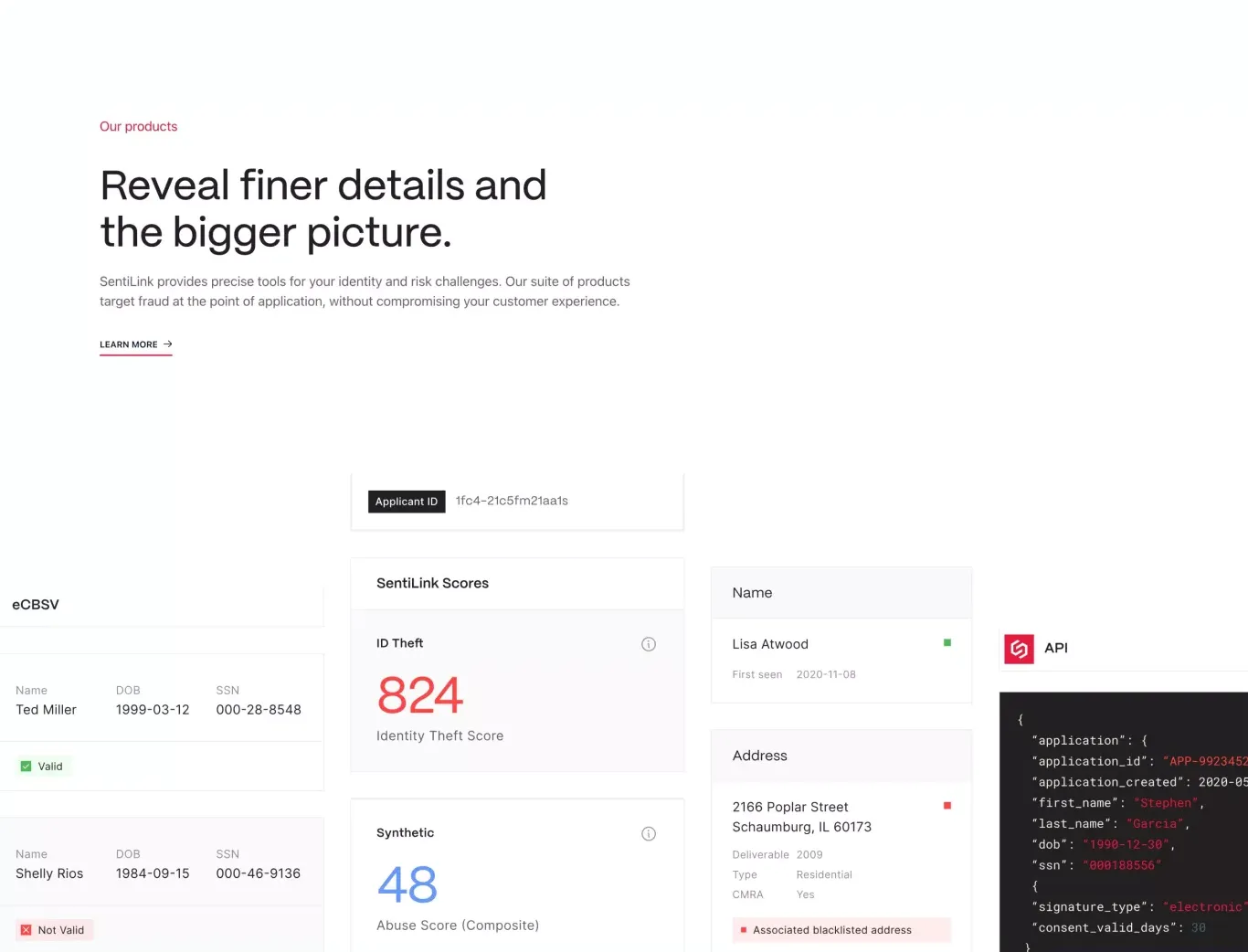Click the Applicant ID badge
The image size is (1248, 952).
[407, 502]
